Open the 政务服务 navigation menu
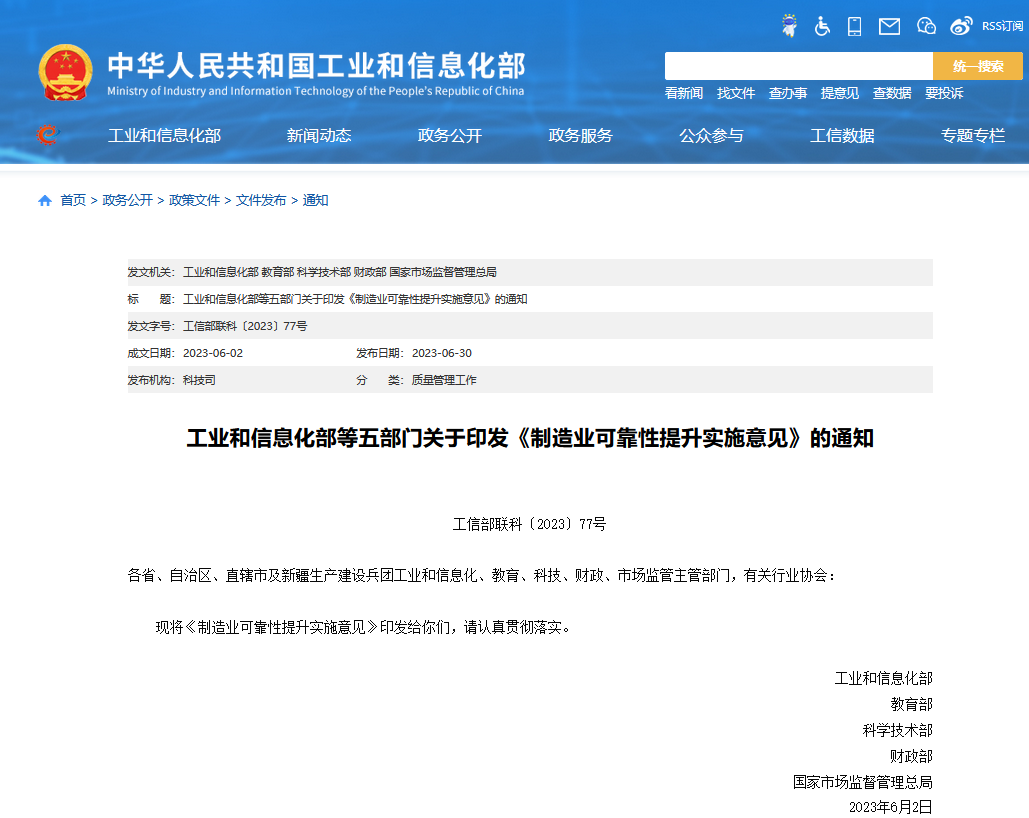The image size is (1029, 818). coord(580,136)
